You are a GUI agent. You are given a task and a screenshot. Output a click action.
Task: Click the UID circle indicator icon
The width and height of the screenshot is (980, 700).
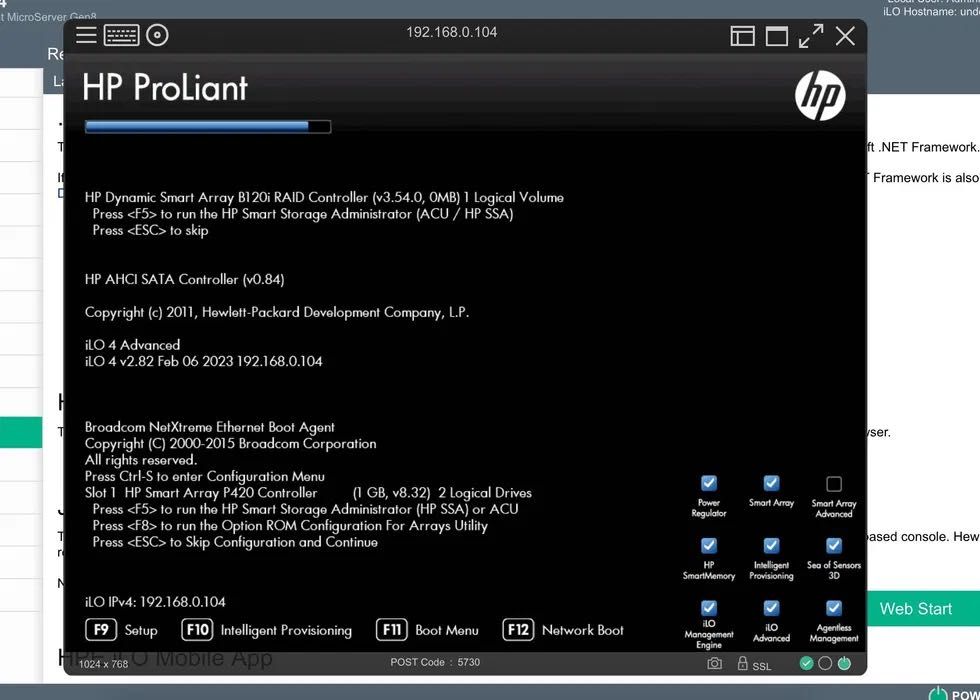825,663
